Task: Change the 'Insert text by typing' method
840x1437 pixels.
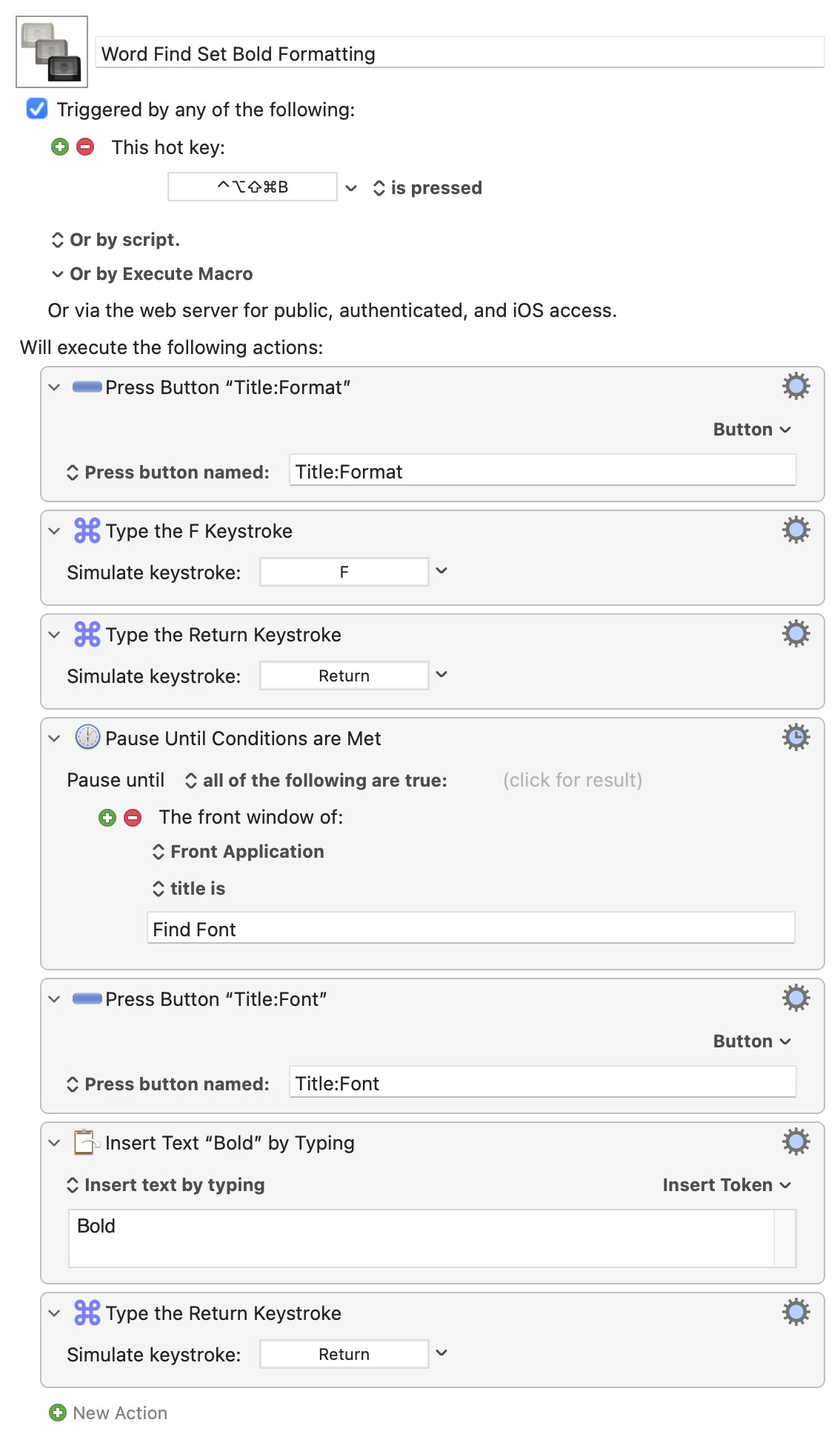Action: 166,1185
